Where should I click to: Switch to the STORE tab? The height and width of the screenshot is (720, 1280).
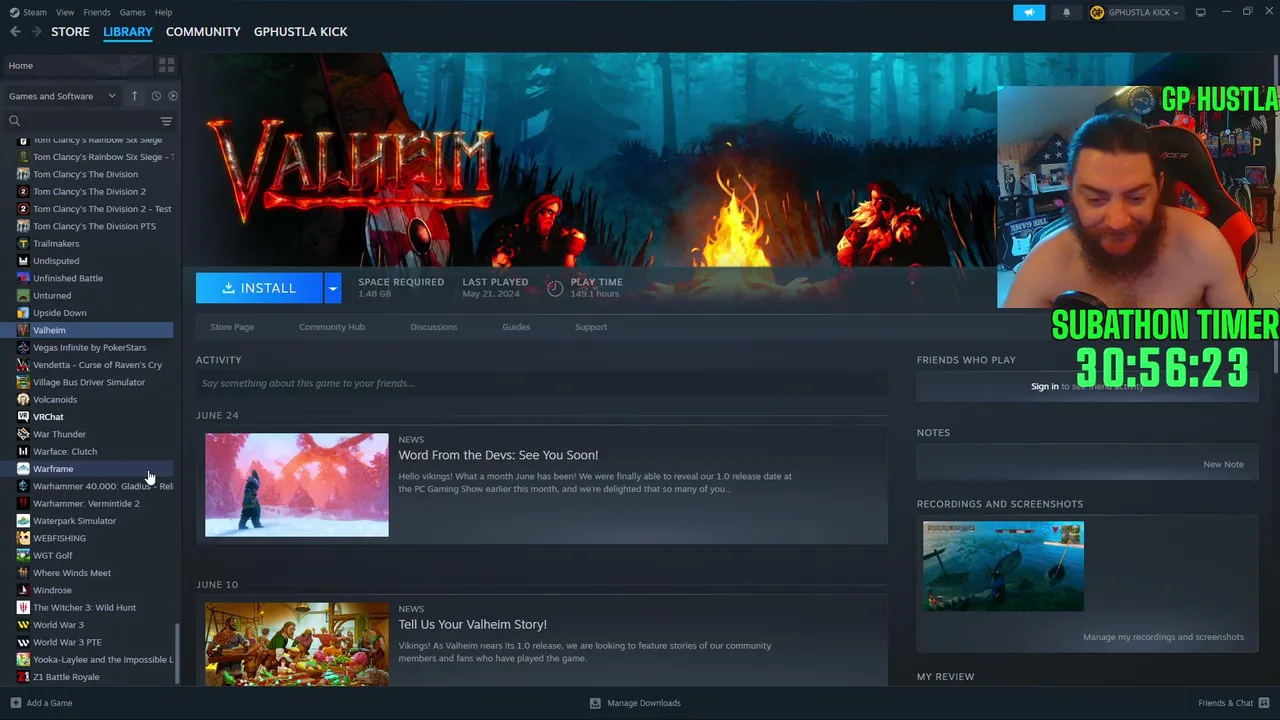tap(70, 32)
